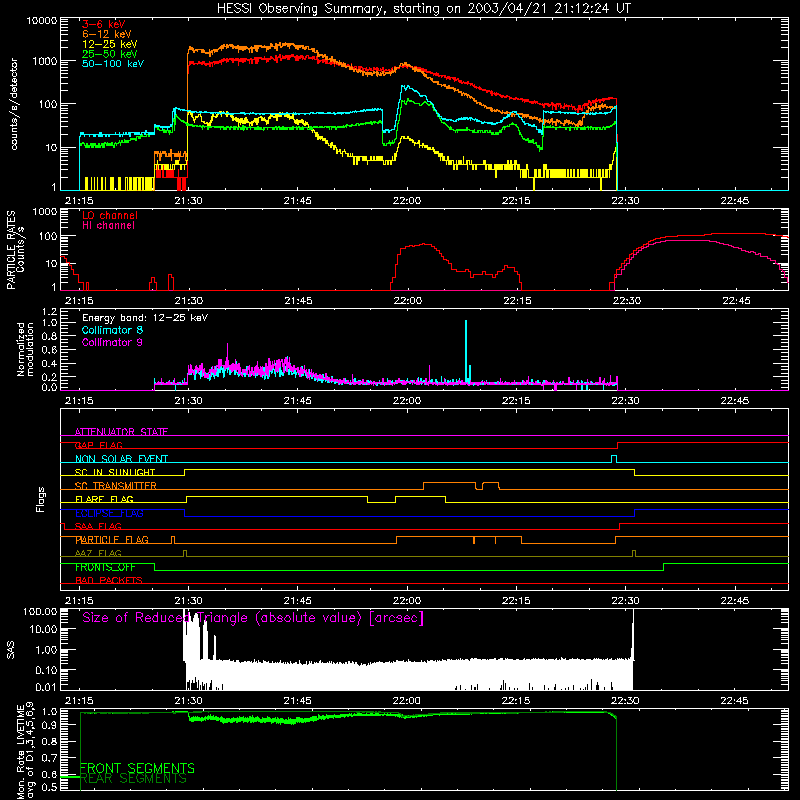Click the FRONT SEGMENTS legend label
The image size is (800, 800).
pyautogui.click(x=137, y=768)
